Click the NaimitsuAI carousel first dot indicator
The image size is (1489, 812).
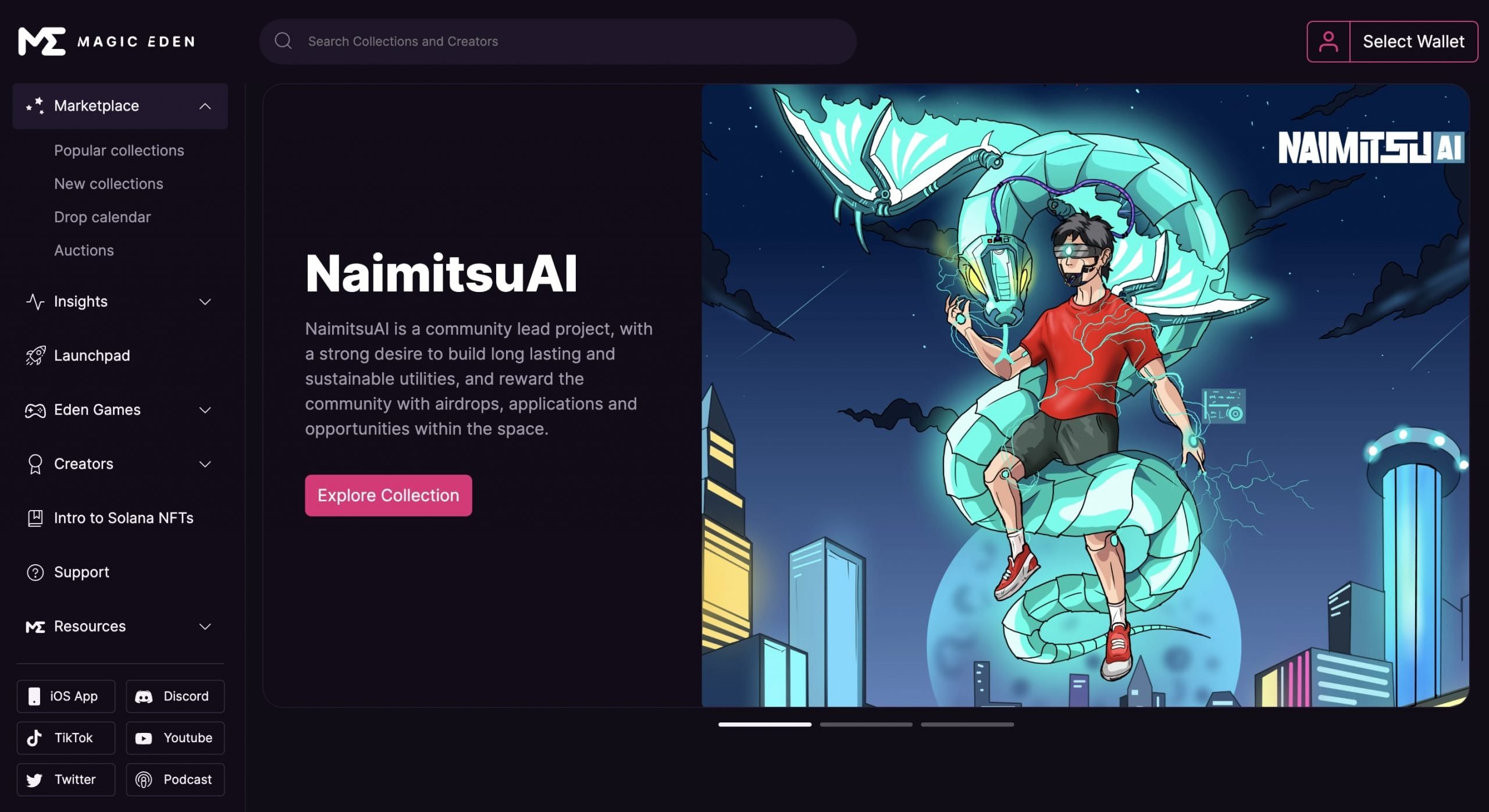coord(765,723)
